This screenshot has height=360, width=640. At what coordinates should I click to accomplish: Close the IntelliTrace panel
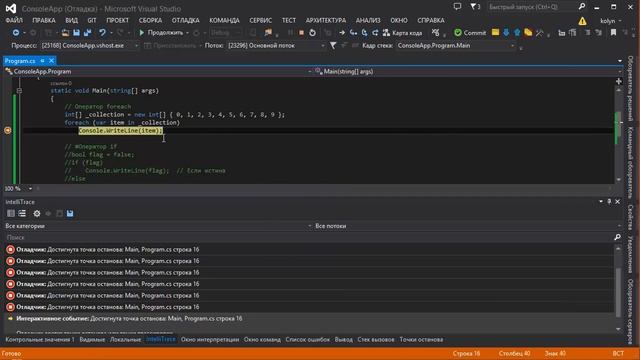(618, 202)
